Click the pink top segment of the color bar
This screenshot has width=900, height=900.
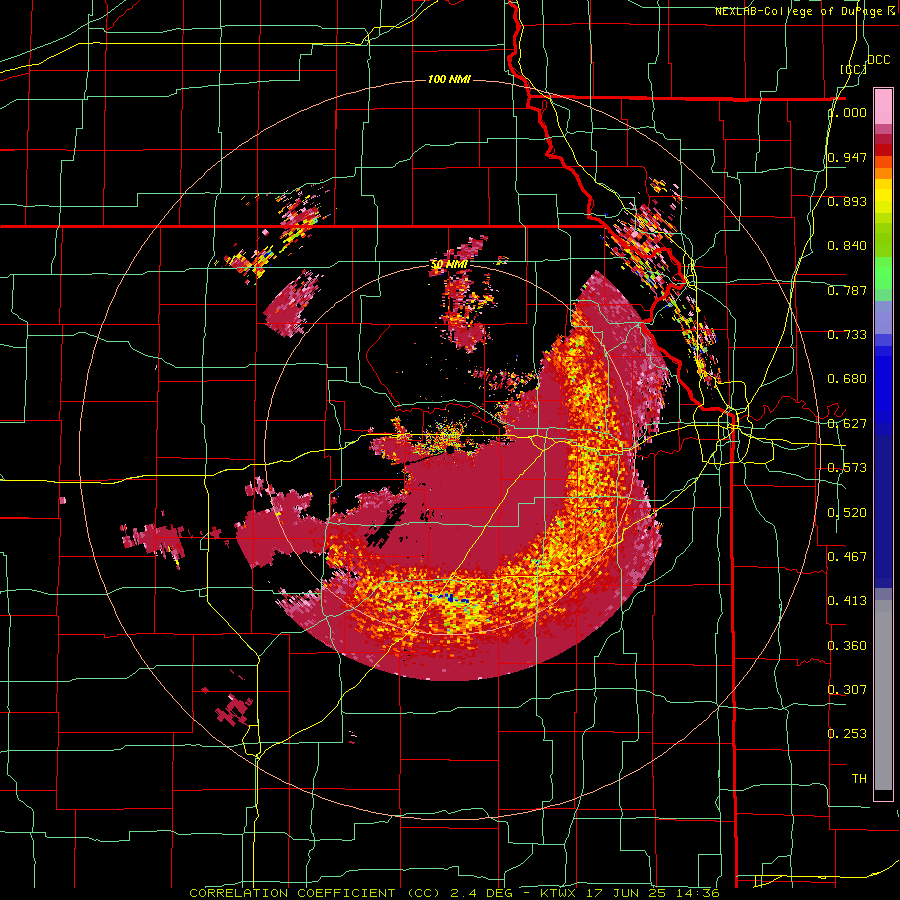coord(883,107)
